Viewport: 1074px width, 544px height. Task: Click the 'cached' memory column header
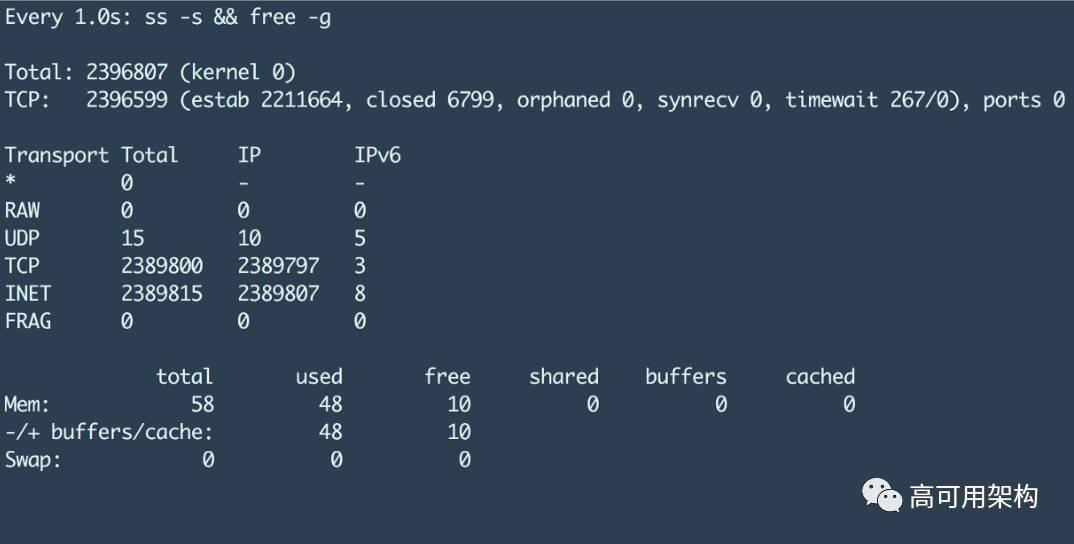pos(821,376)
